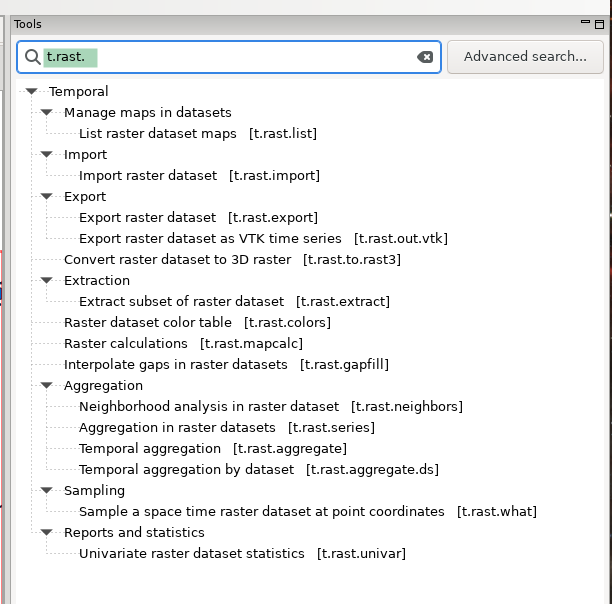Open Advanced search dialog

(x=525, y=57)
